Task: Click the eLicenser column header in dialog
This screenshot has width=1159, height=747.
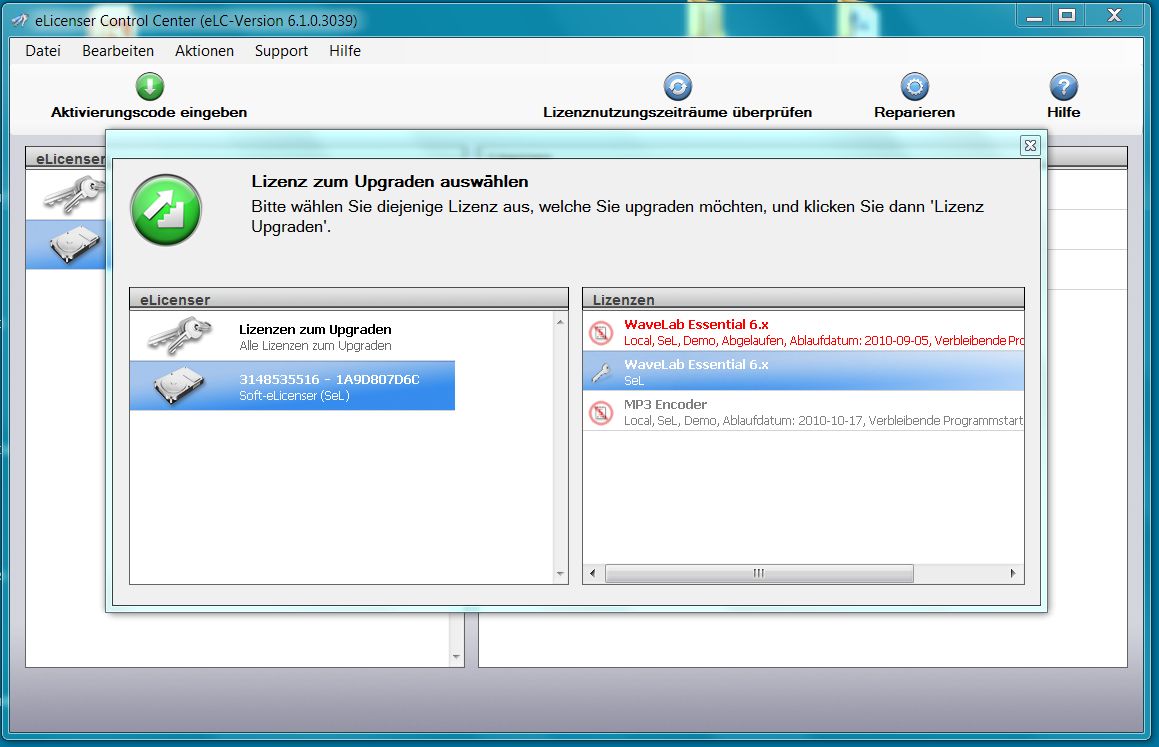Action: 349,299
